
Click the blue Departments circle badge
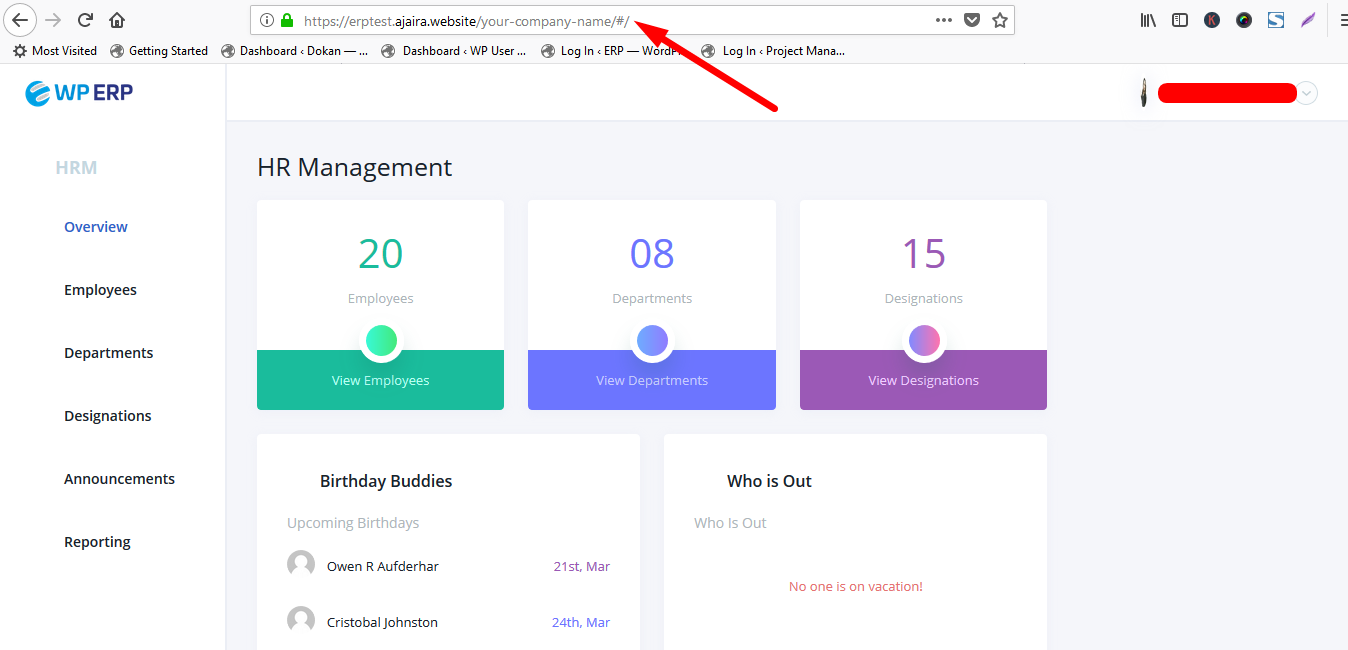coord(652,341)
